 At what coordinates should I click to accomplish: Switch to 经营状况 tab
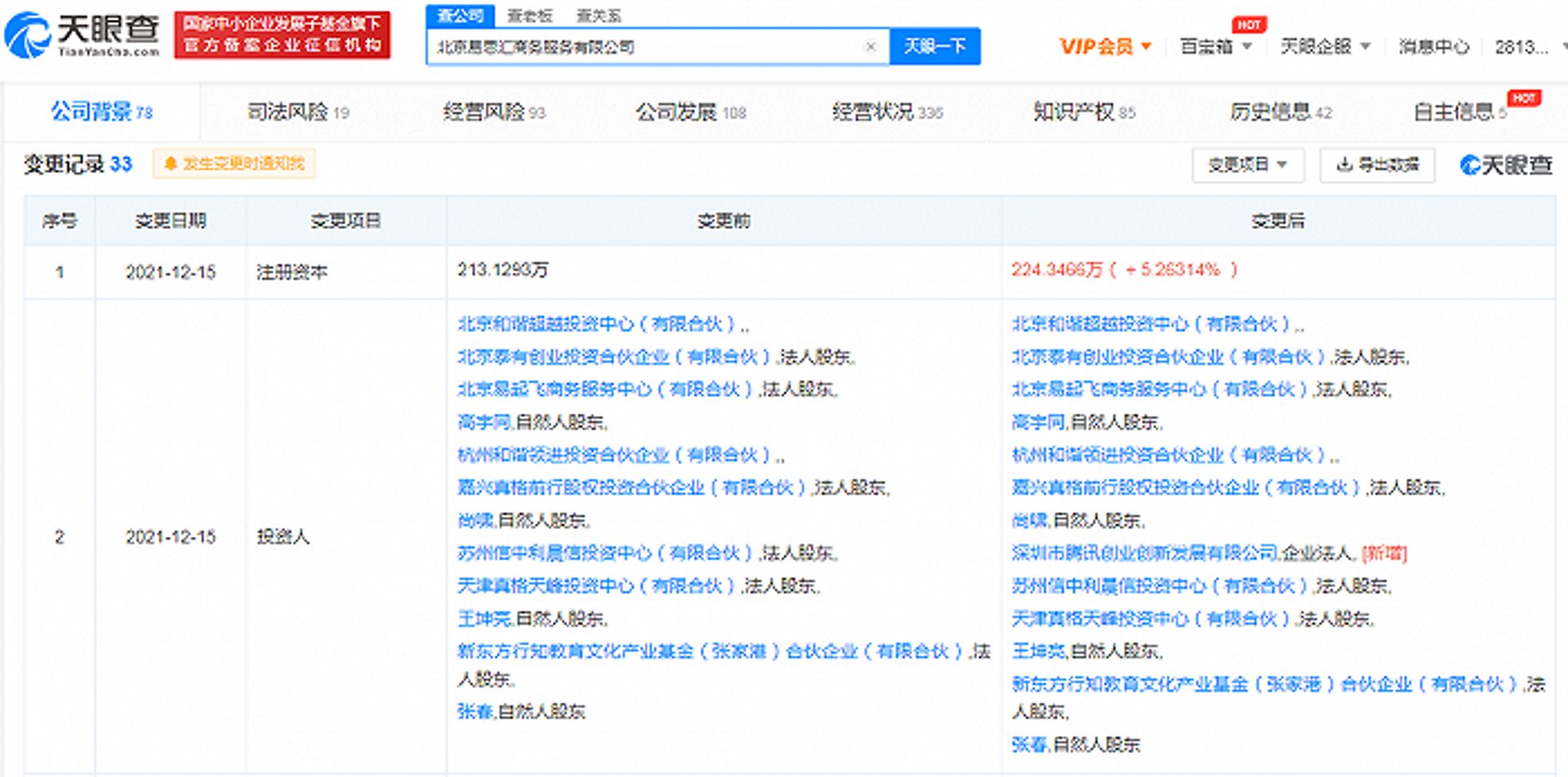click(887, 112)
